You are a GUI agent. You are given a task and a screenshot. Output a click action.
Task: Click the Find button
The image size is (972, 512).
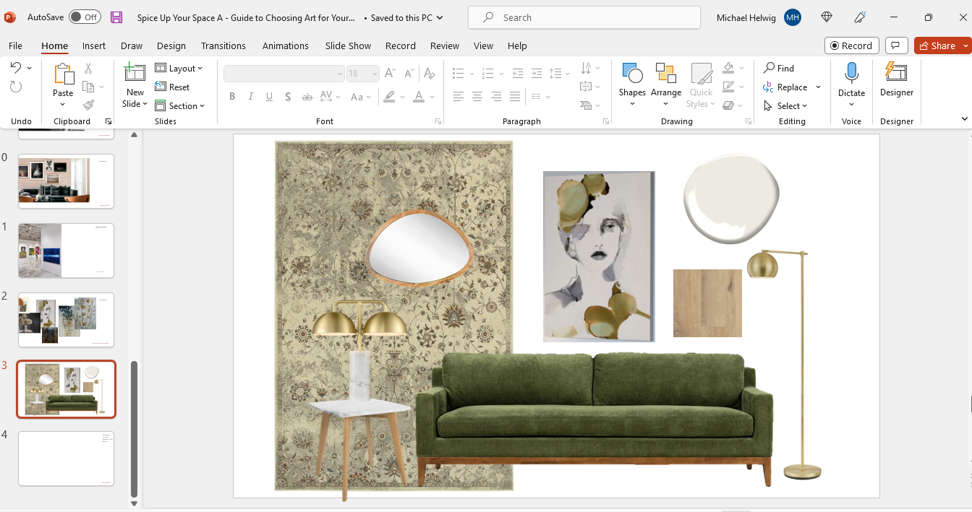779,68
